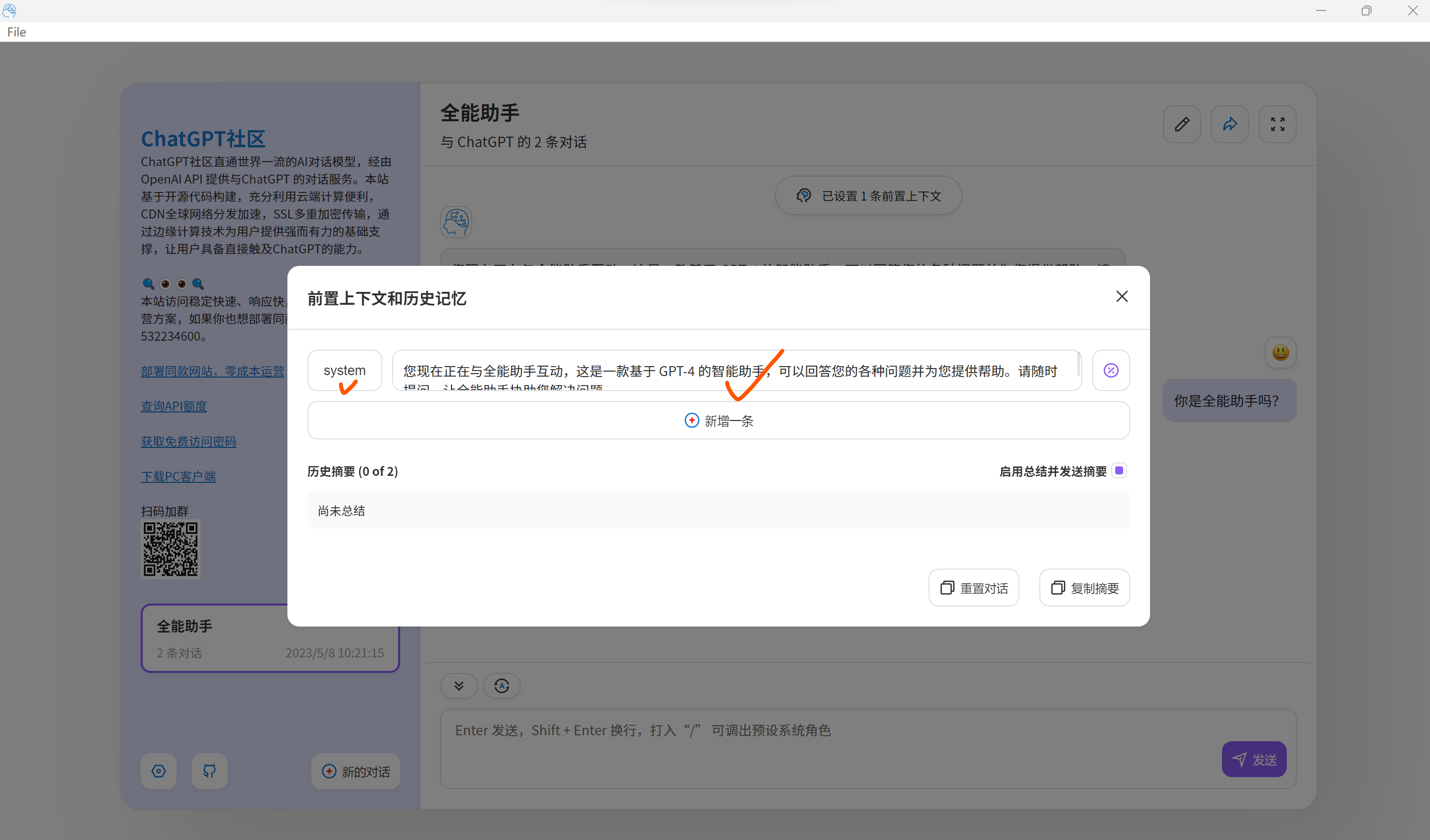
Task: Click the auto theme icon above input
Action: click(501, 686)
